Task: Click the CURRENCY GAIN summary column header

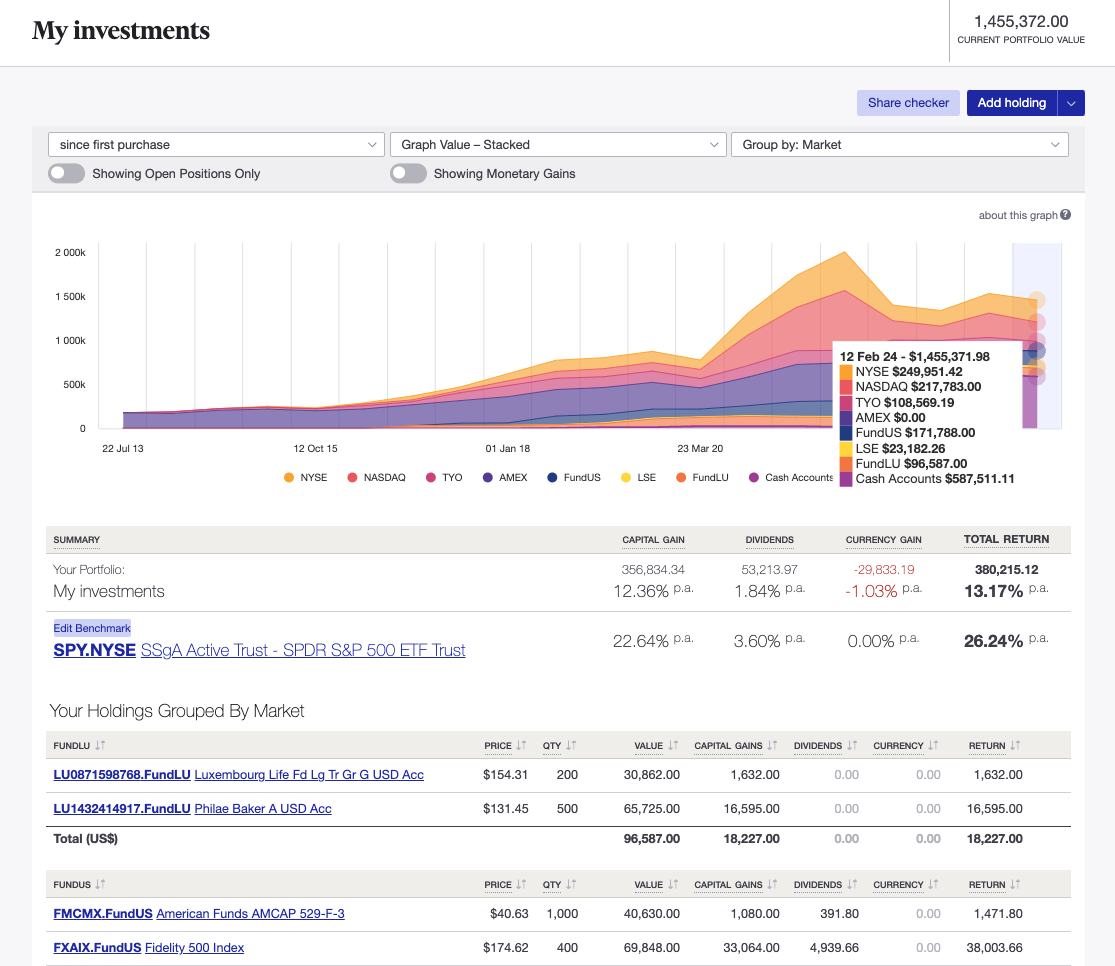Action: [883, 540]
